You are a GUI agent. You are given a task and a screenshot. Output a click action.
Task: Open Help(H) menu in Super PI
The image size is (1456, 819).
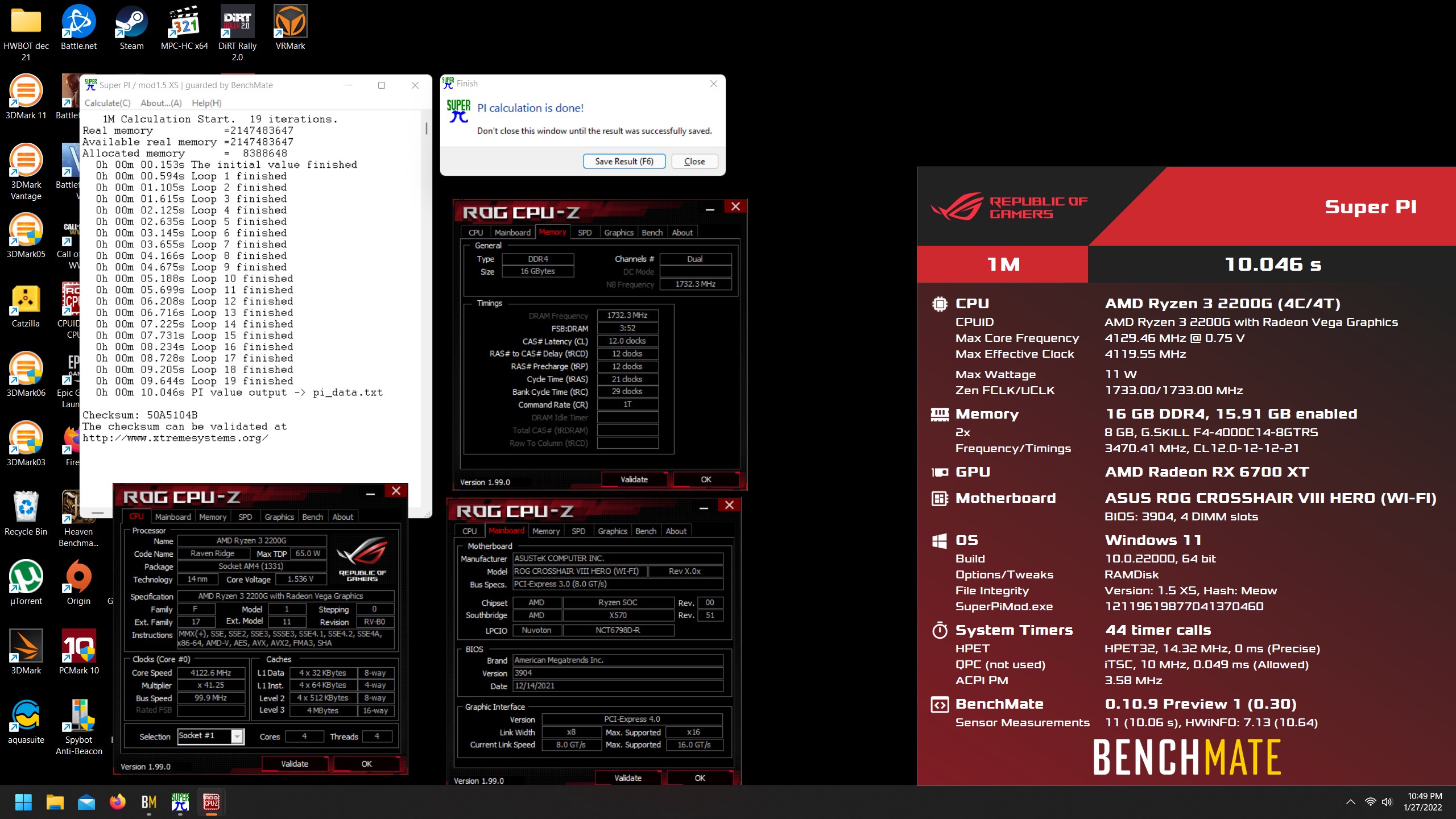click(206, 103)
